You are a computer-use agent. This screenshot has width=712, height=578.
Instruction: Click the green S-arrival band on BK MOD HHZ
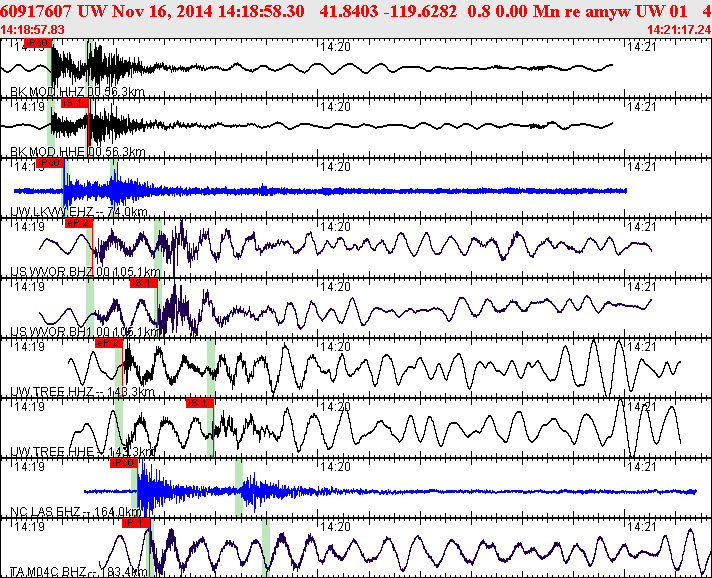pos(90,68)
